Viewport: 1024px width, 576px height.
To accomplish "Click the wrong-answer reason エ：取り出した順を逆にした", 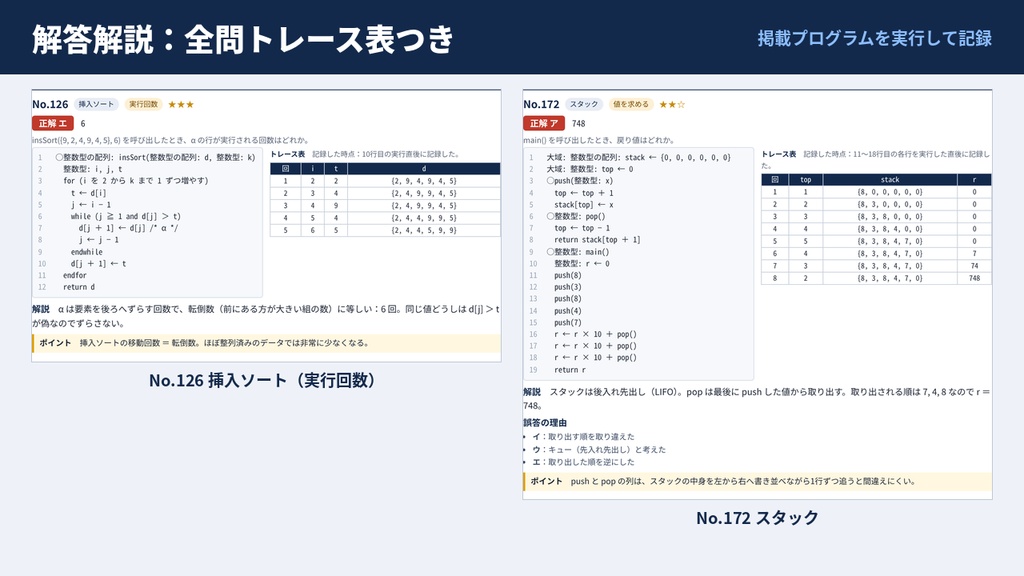I will click(583, 462).
